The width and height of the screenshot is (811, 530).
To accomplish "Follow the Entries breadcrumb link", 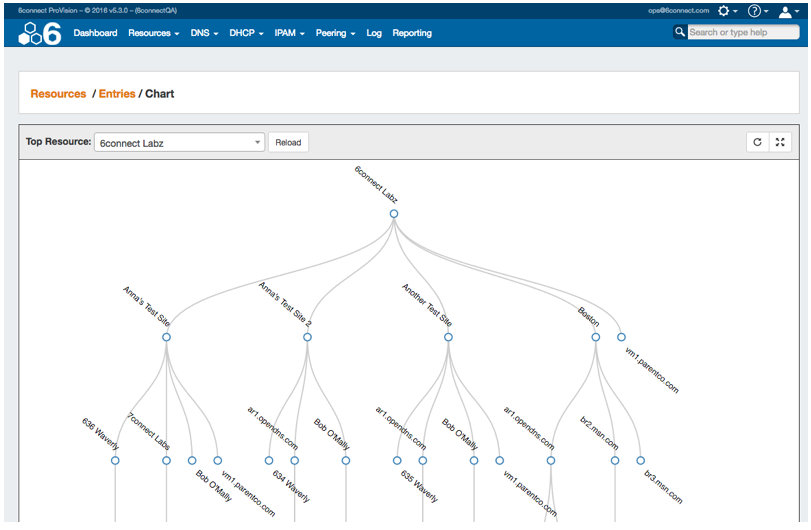I will 117,94.
